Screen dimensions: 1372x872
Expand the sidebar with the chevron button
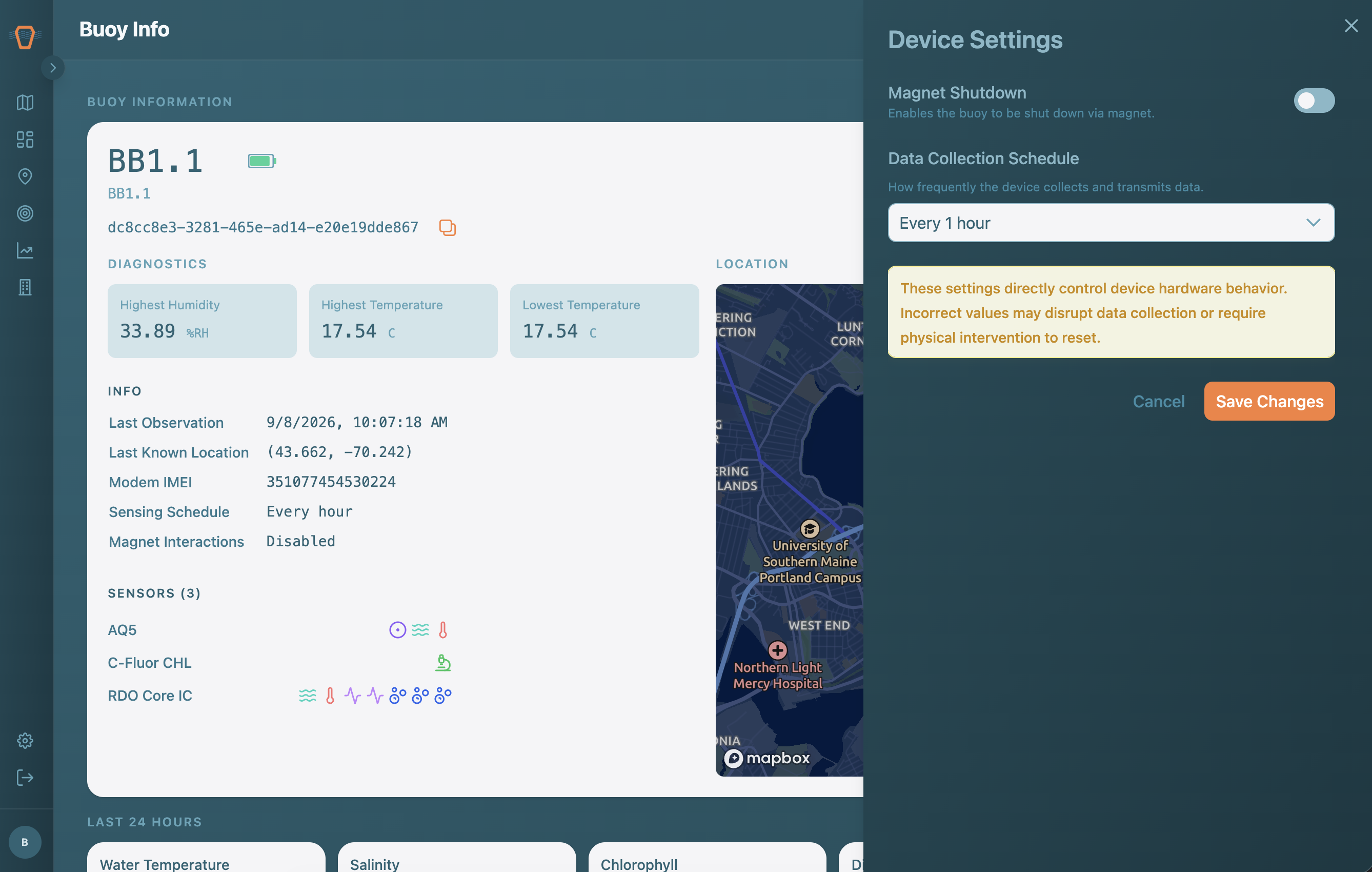(53, 68)
